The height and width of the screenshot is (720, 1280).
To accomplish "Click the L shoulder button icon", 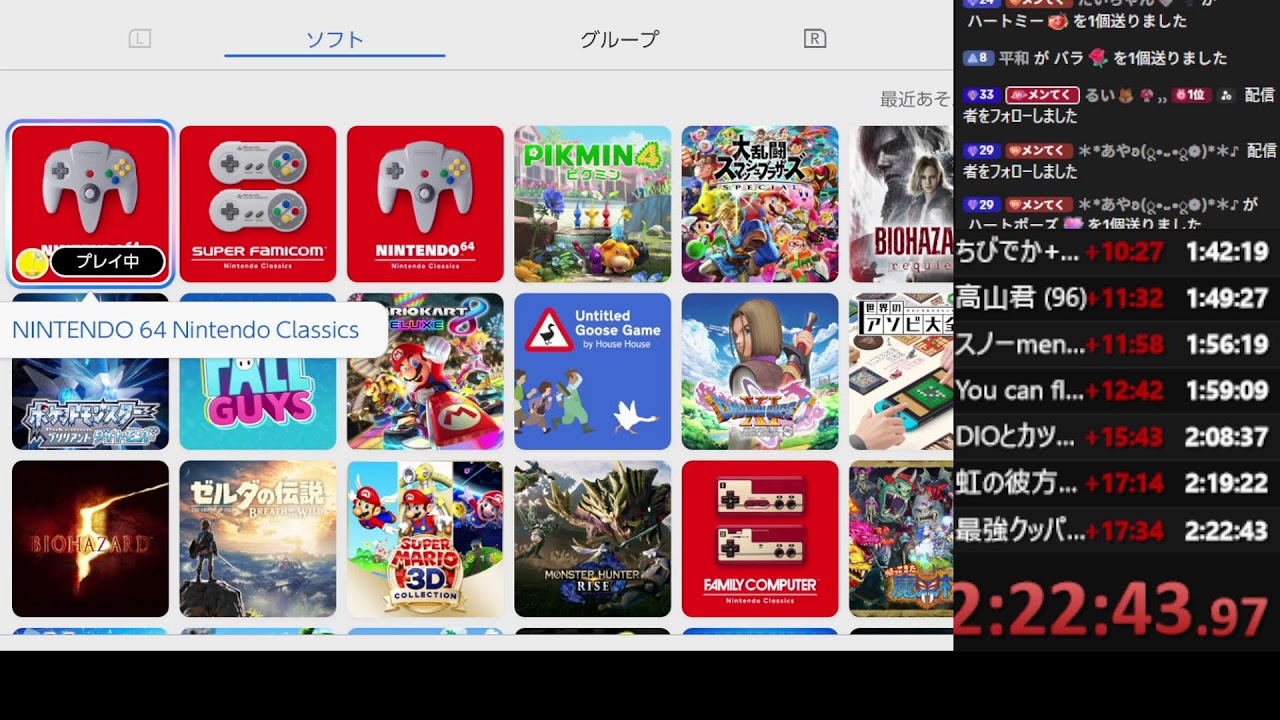I will [x=140, y=39].
